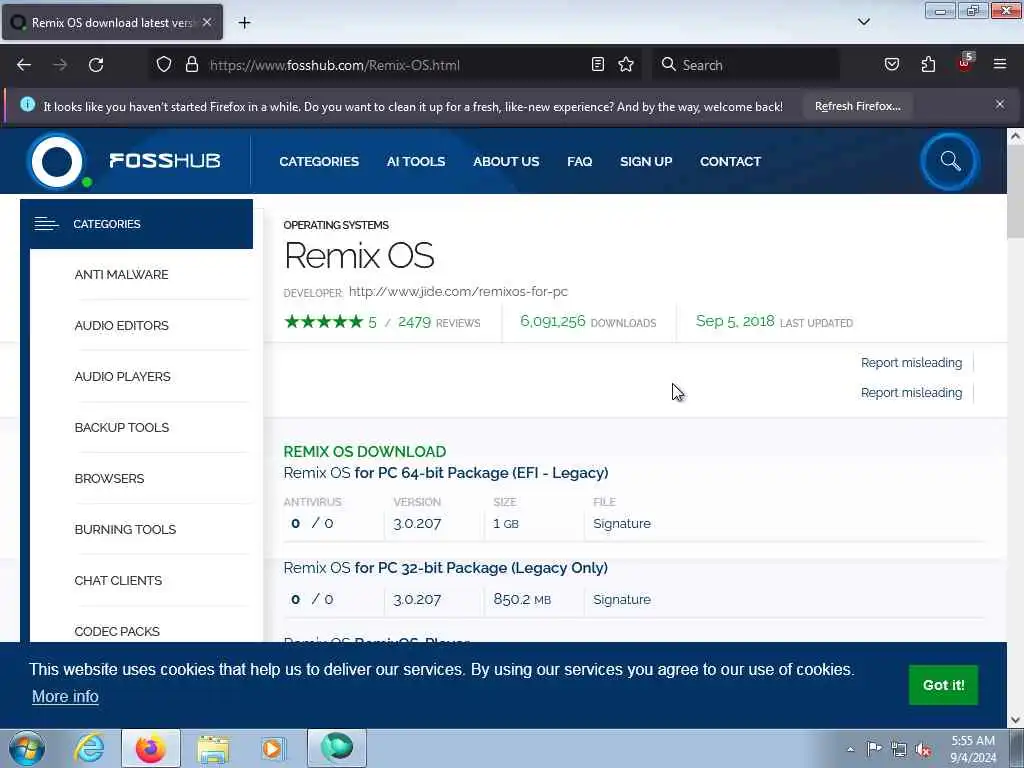
Task: Click the scrollbar down arrow
Action: [x=1015, y=720]
